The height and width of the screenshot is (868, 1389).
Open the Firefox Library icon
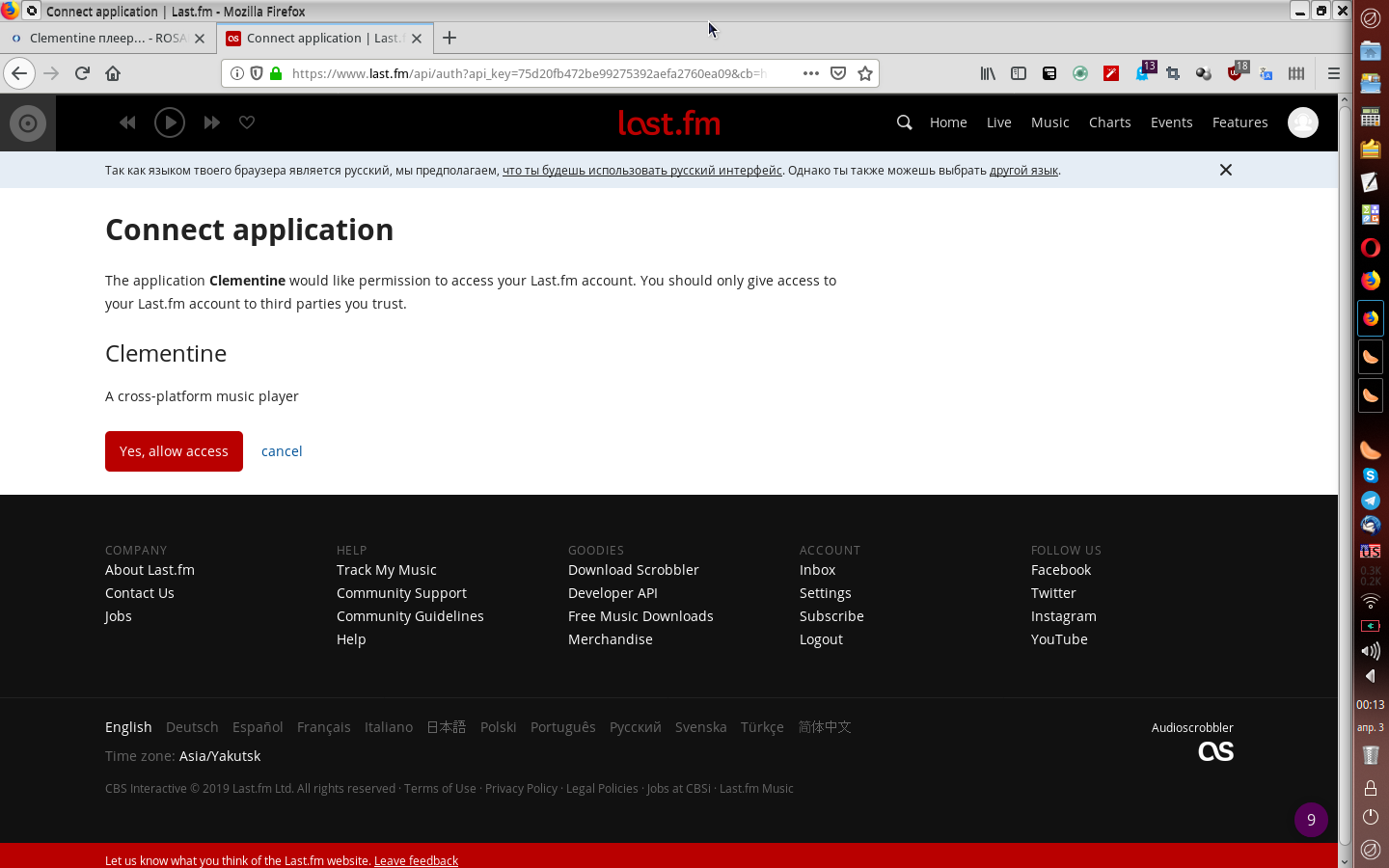pyautogui.click(x=988, y=73)
